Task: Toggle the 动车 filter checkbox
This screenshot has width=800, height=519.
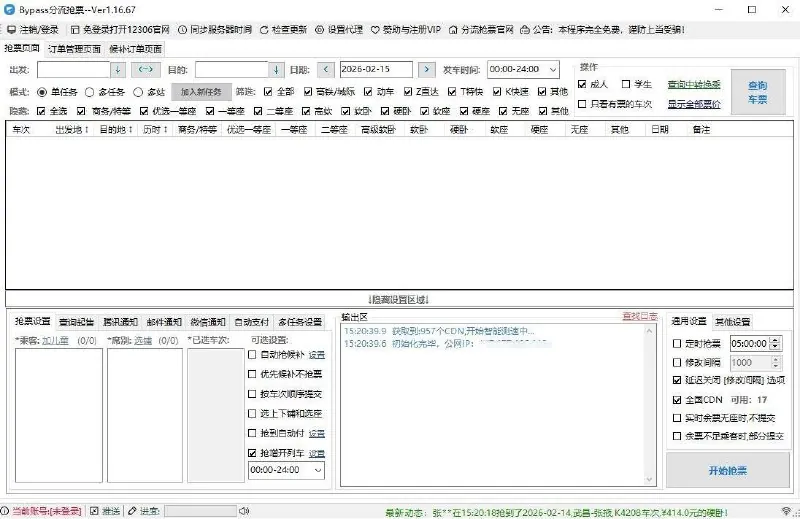Action: coord(368,91)
